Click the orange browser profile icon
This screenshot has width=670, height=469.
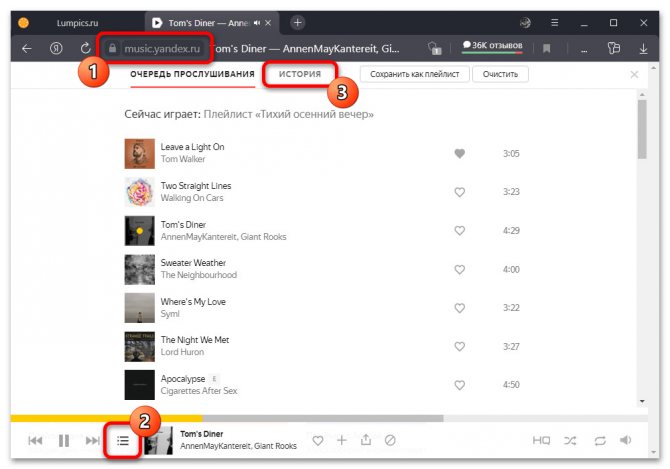[24, 23]
